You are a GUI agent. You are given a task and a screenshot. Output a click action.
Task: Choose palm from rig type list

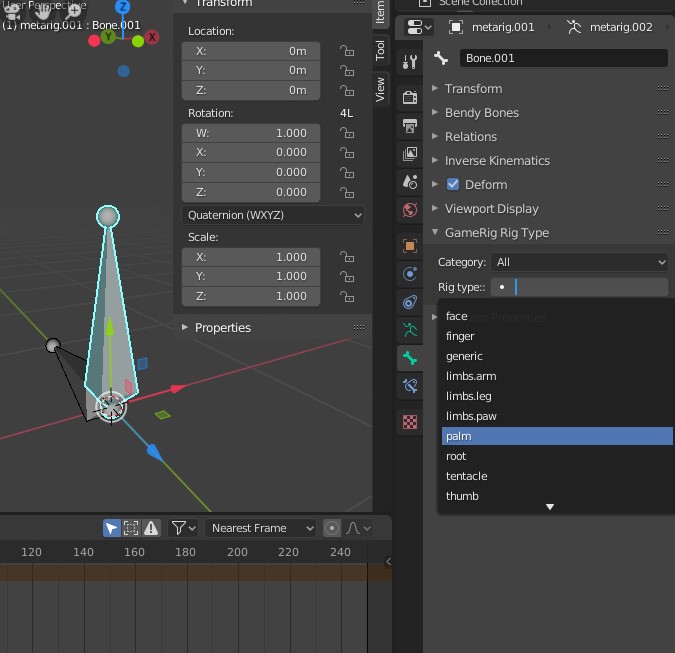point(557,436)
